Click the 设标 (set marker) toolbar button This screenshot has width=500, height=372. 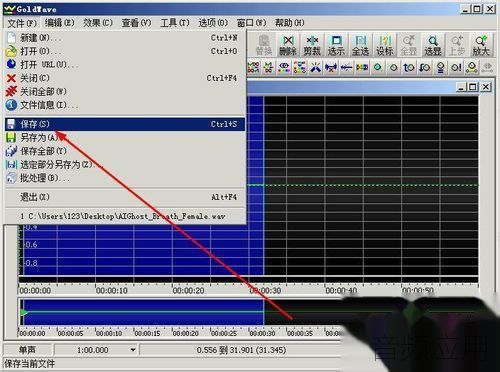tap(385, 45)
